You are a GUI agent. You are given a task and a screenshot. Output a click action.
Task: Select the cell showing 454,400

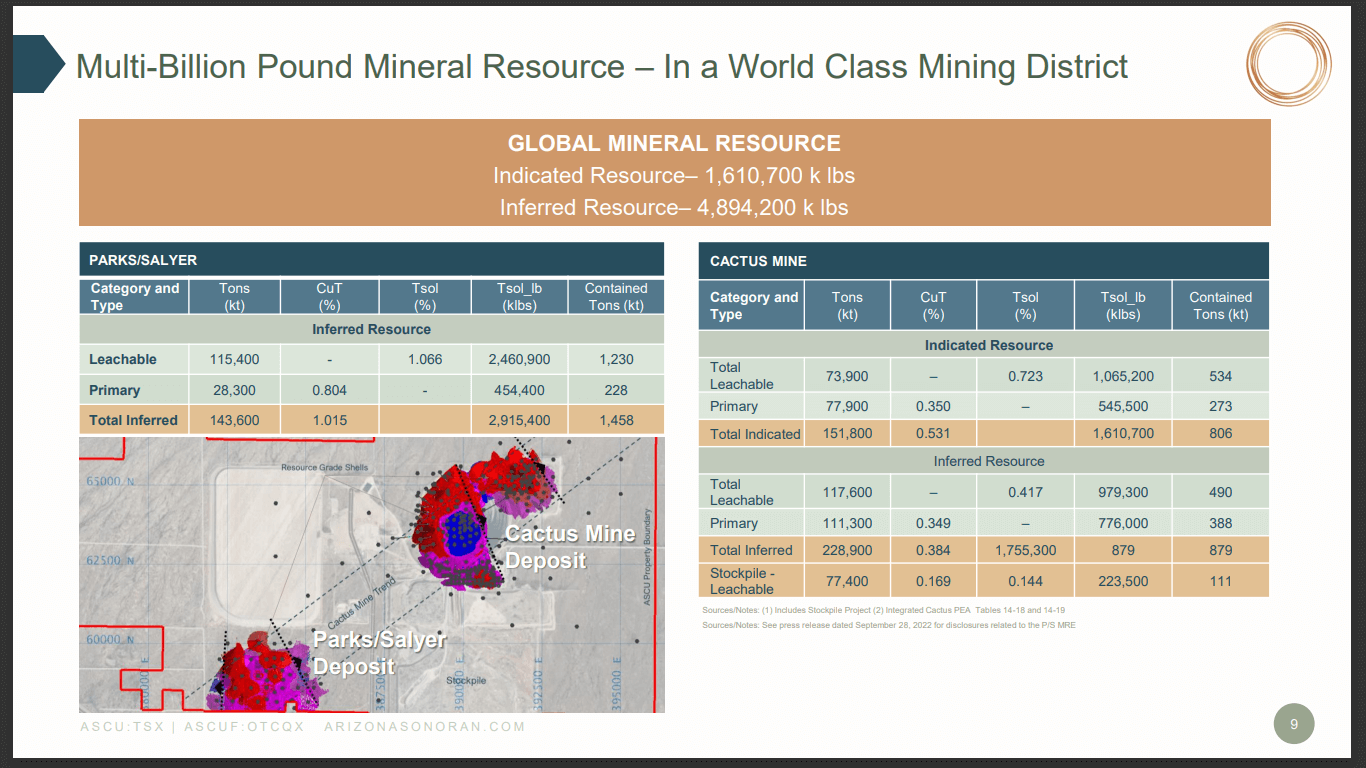pos(519,390)
